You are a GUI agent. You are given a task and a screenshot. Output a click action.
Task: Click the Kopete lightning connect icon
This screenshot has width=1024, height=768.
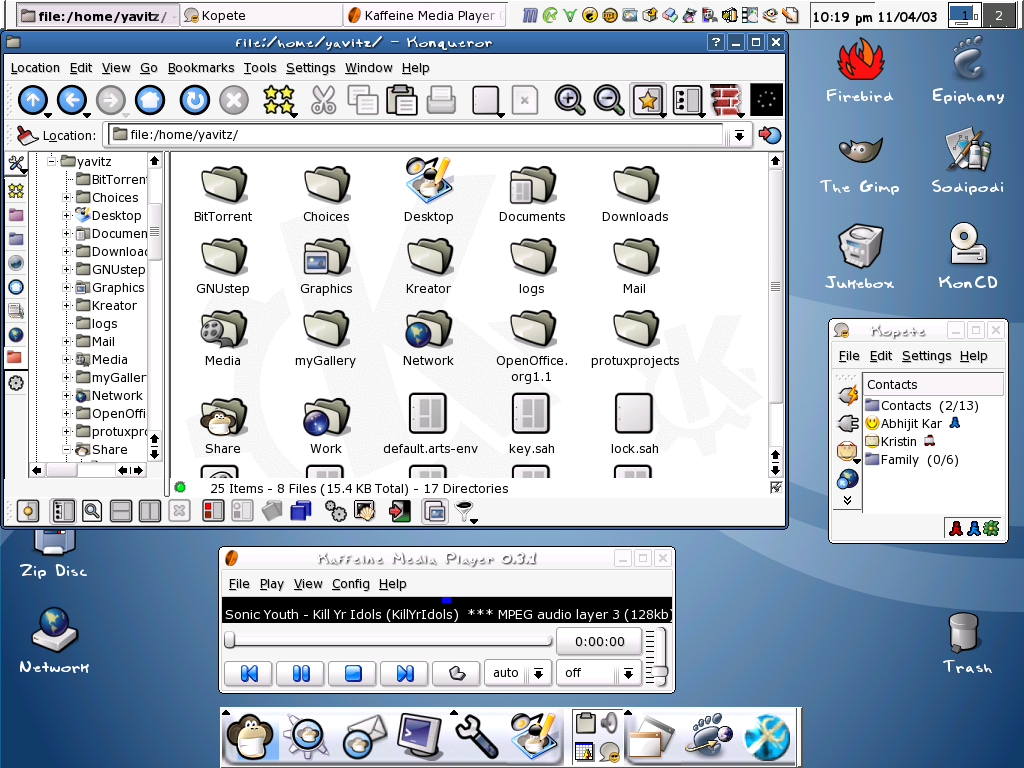point(848,394)
